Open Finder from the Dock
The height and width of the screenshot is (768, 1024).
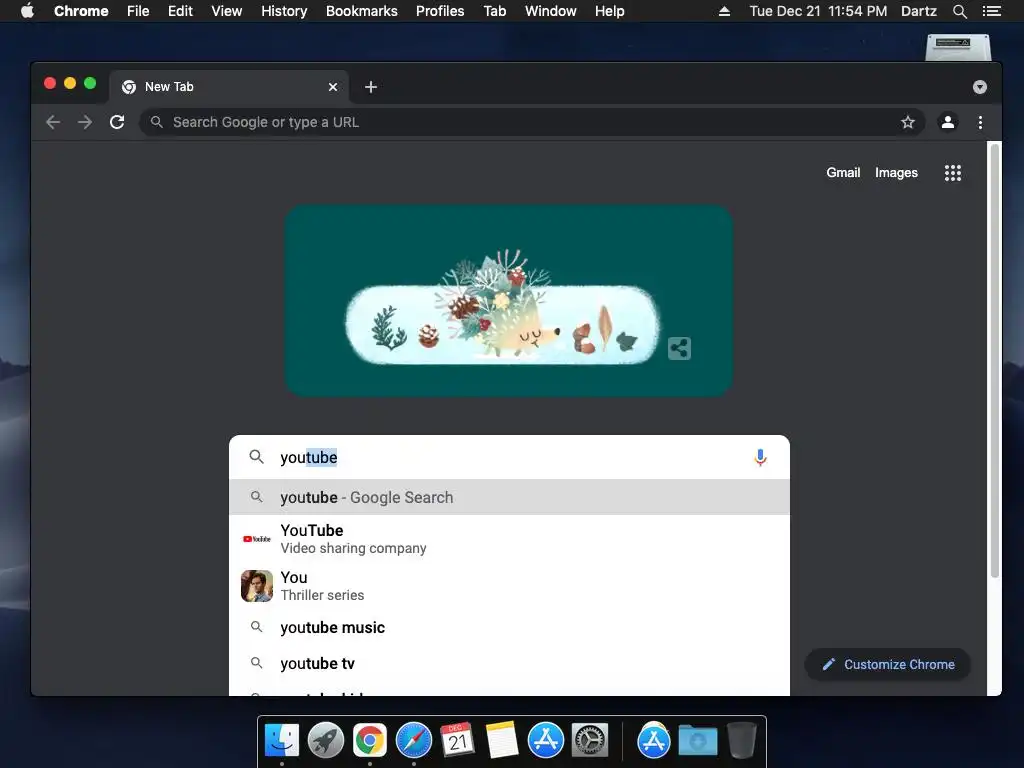pos(282,741)
